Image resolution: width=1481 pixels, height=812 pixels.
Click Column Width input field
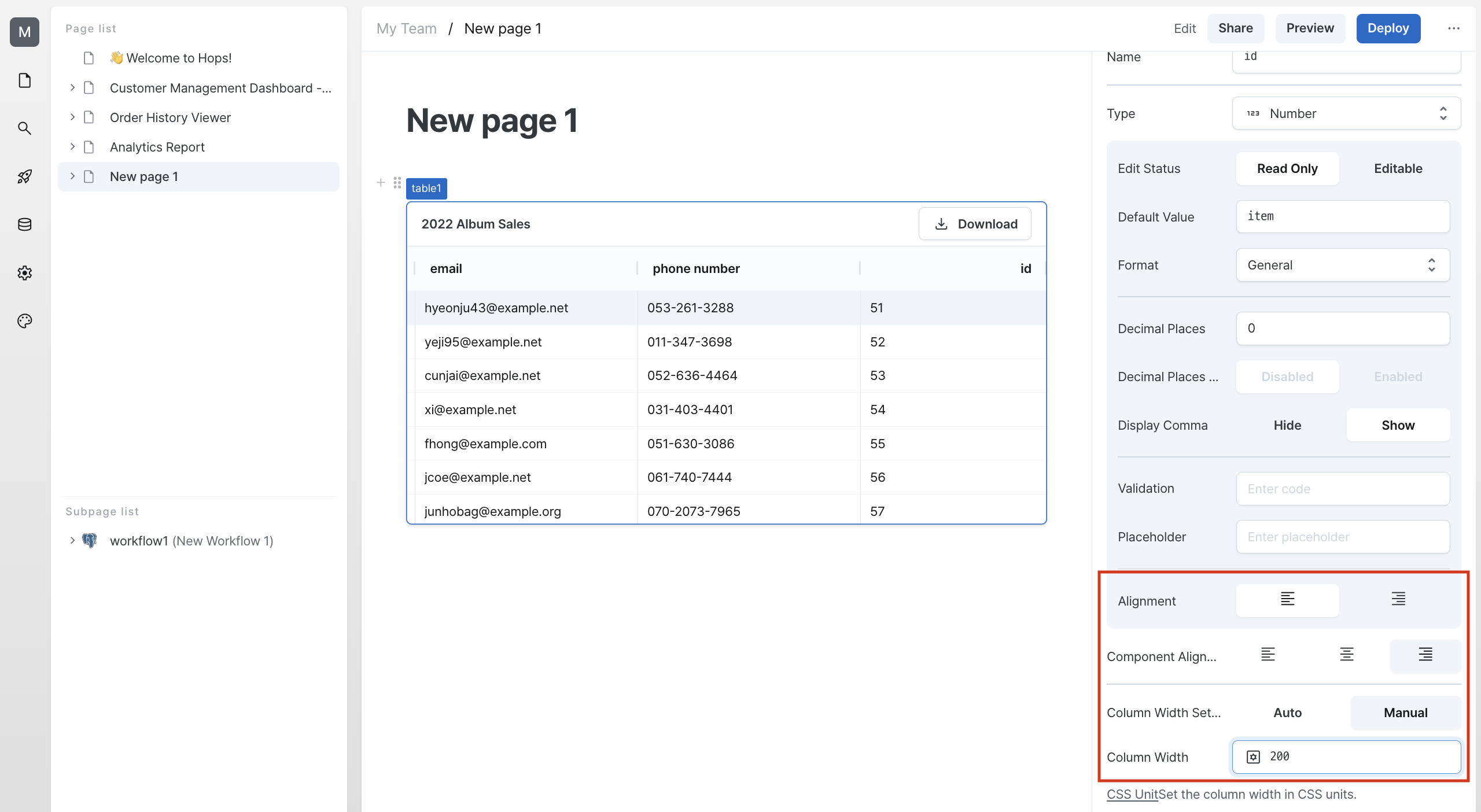[x=1345, y=756]
